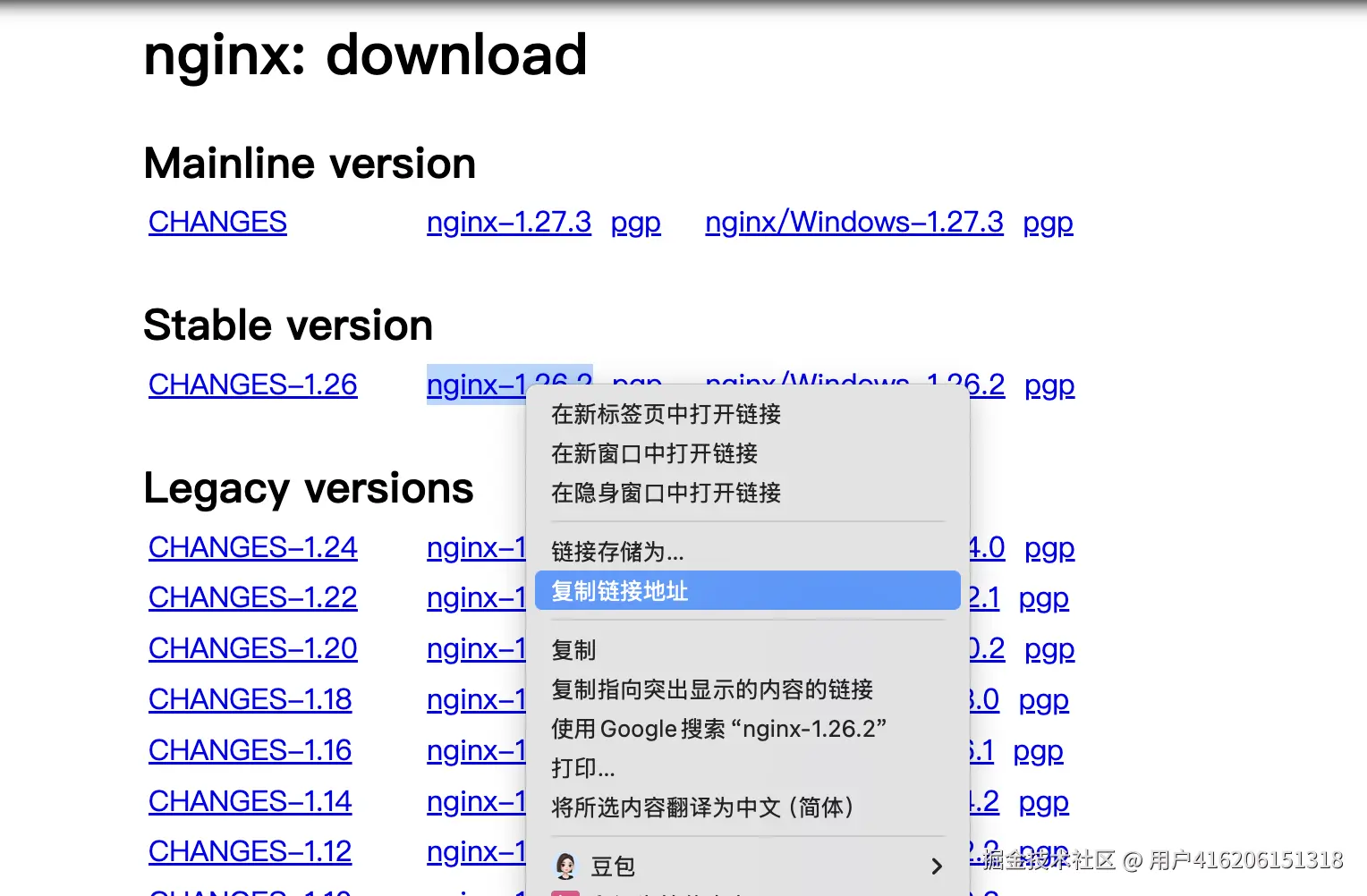Open pgp link in the CHANGES-1.24 row
The image size is (1367, 896).
[1049, 549]
